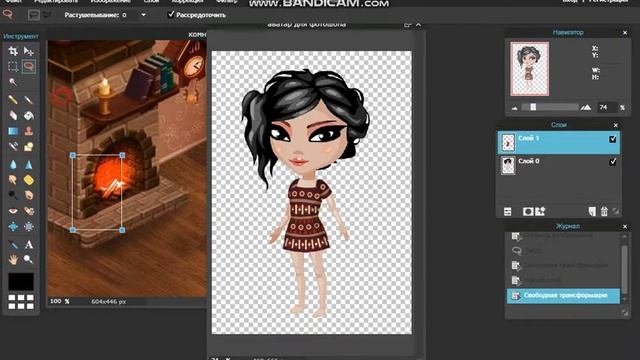Click the feather value field showing 0

click(128, 15)
